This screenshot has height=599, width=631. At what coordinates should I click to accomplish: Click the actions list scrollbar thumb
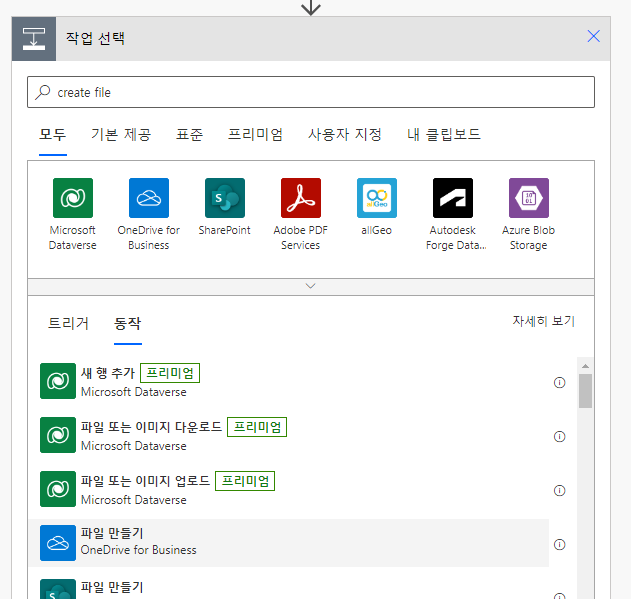click(x=586, y=391)
